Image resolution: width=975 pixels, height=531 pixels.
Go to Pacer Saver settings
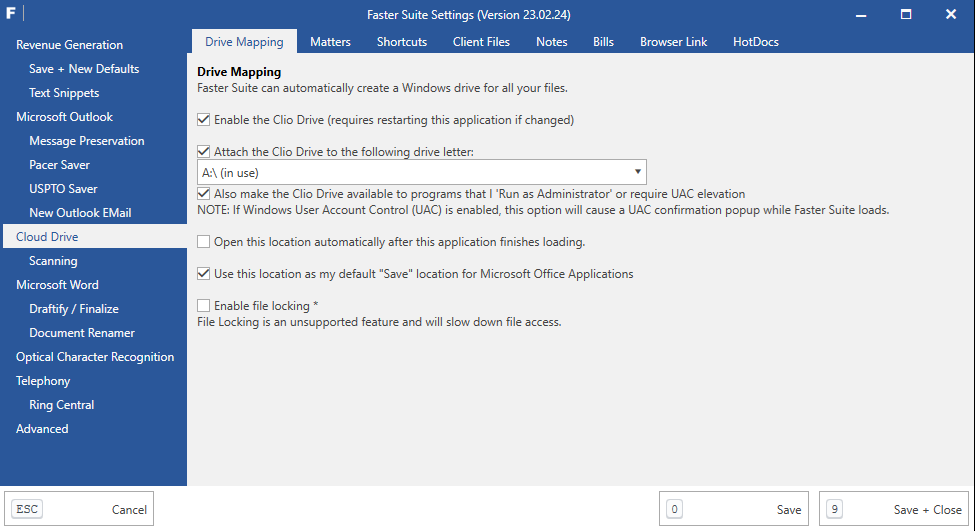(x=59, y=165)
